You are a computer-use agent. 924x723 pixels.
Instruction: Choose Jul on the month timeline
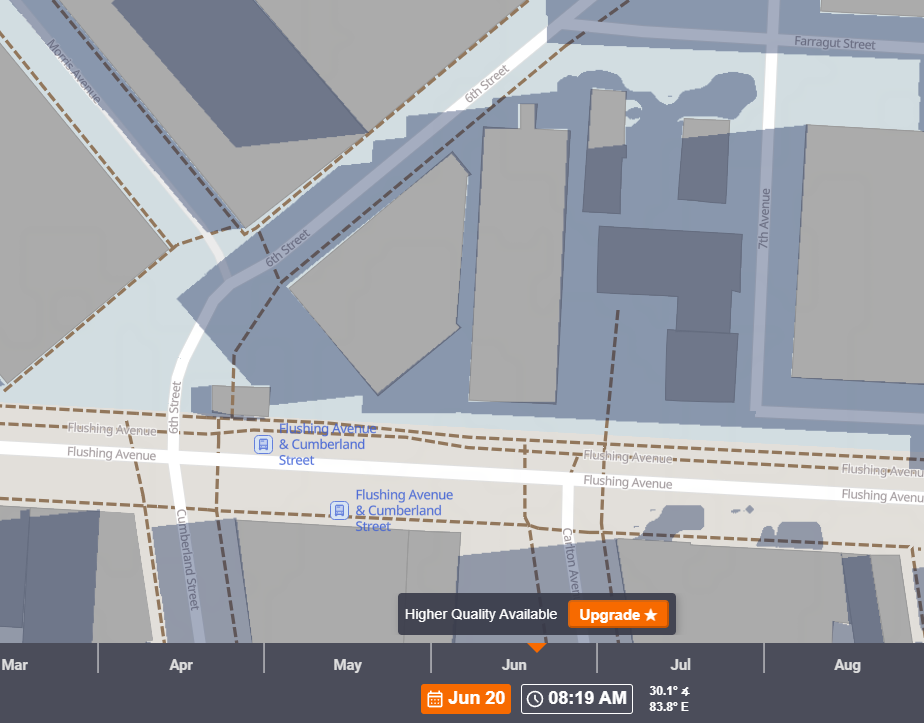pos(681,665)
